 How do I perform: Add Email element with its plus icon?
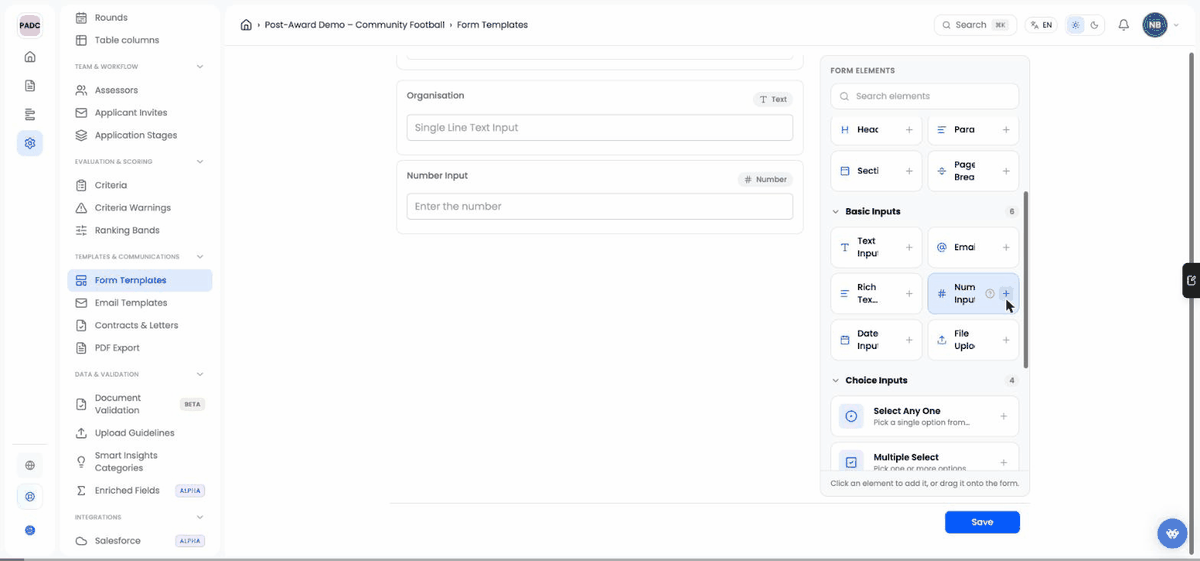tap(1006, 247)
